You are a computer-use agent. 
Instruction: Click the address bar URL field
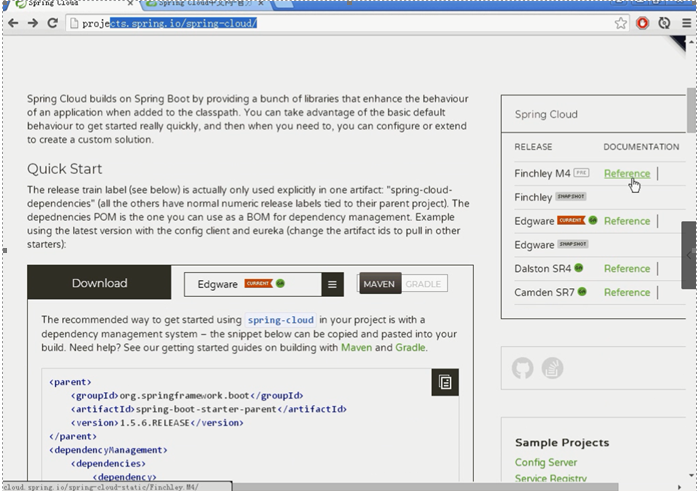tap(348, 23)
